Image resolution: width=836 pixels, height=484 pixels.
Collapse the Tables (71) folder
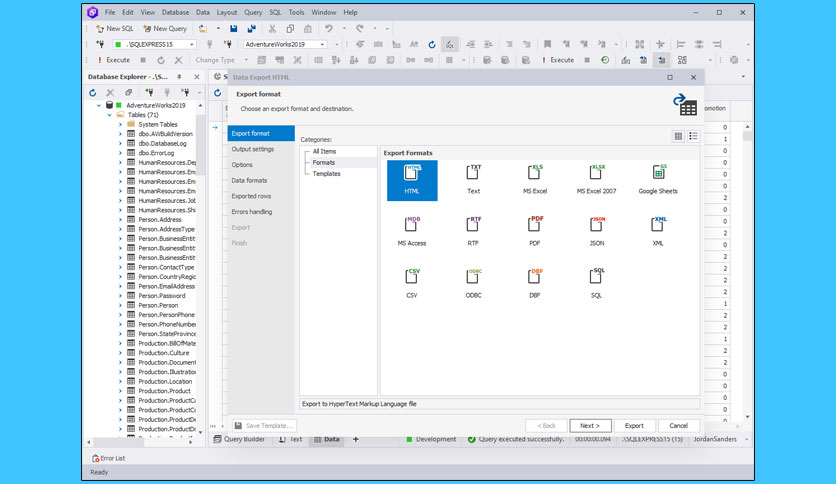pyautogui.click(x=109, y=115)
